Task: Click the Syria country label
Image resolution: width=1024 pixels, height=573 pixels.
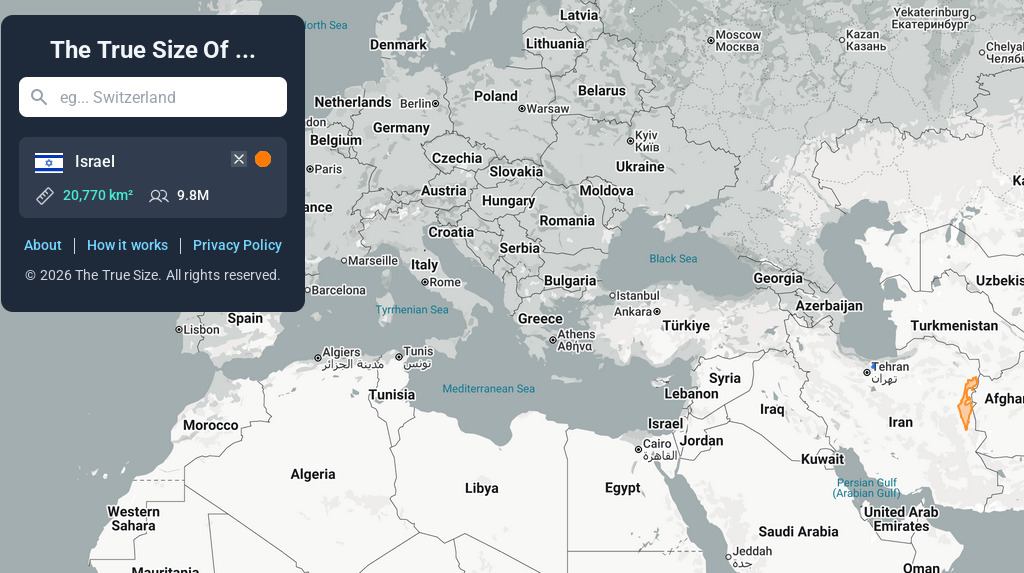Action: pyautogui.click(x=725, y=378)
